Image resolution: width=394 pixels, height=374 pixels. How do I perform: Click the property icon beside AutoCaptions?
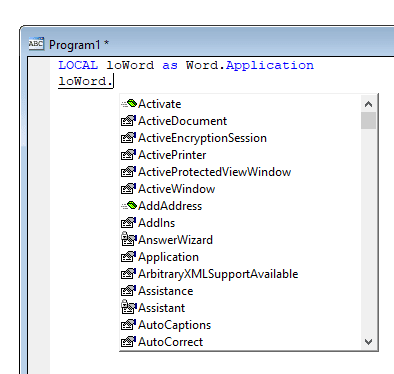point(128,325)
